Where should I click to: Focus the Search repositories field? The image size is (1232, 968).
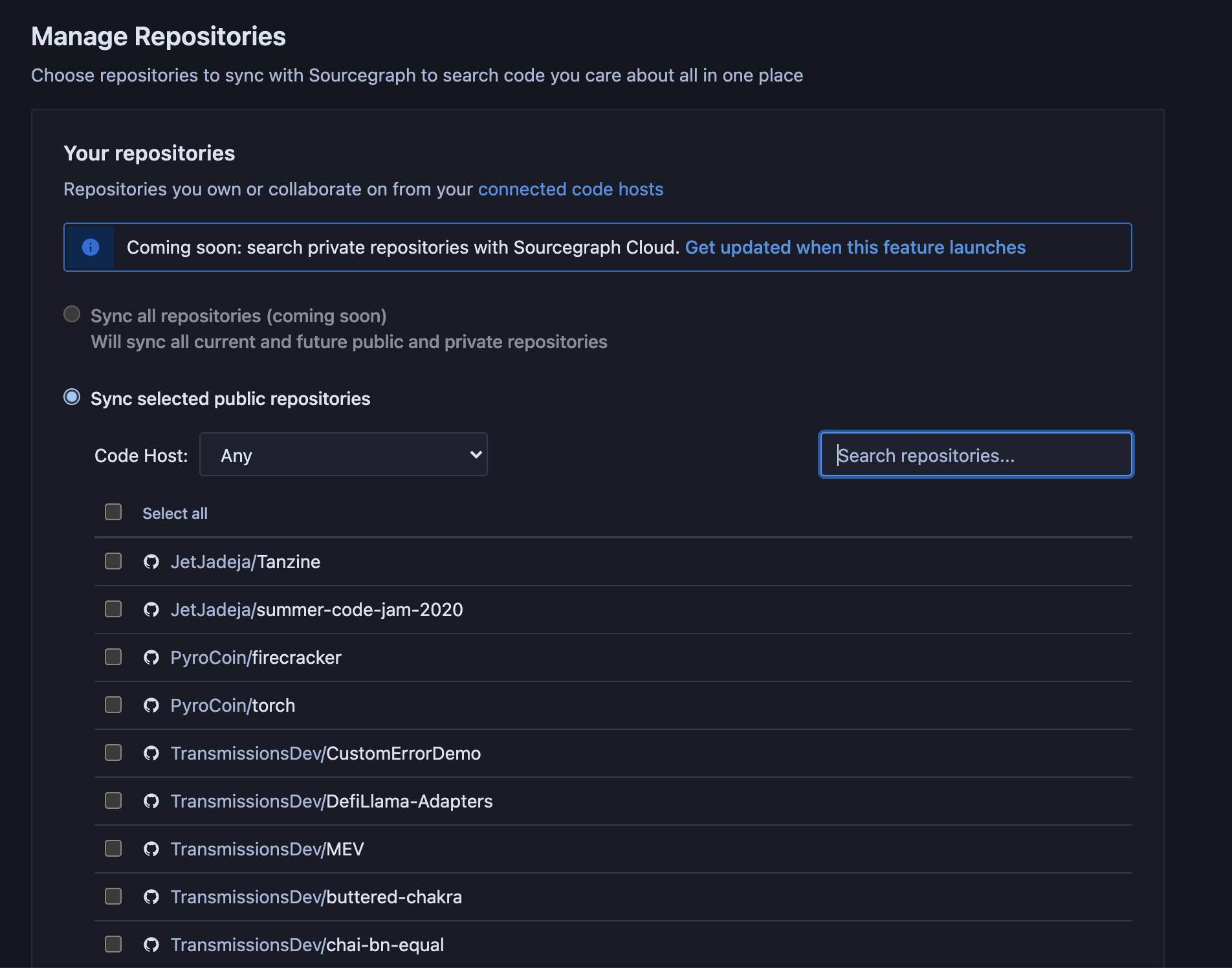point(976,454)
